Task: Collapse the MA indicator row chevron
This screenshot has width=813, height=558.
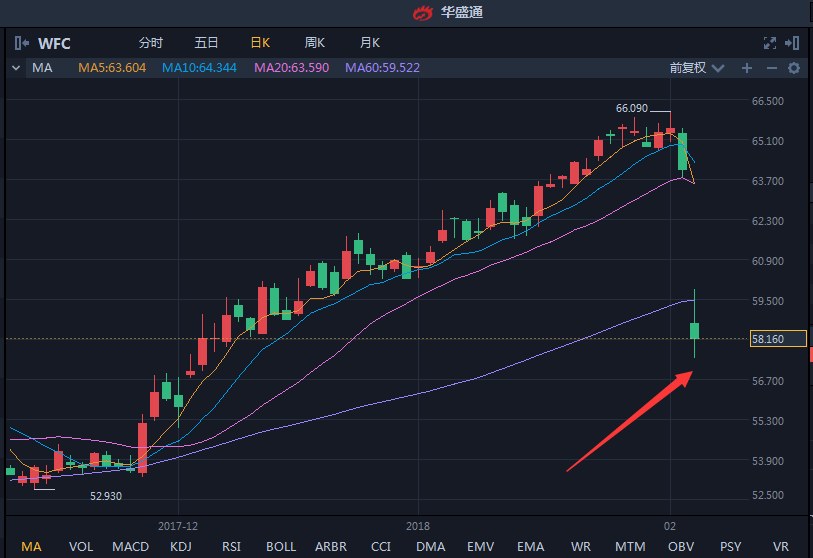Action: [15, 68]
